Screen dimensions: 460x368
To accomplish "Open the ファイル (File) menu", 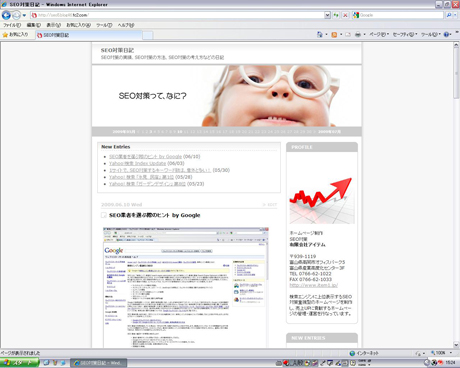I will click(12, 25).
